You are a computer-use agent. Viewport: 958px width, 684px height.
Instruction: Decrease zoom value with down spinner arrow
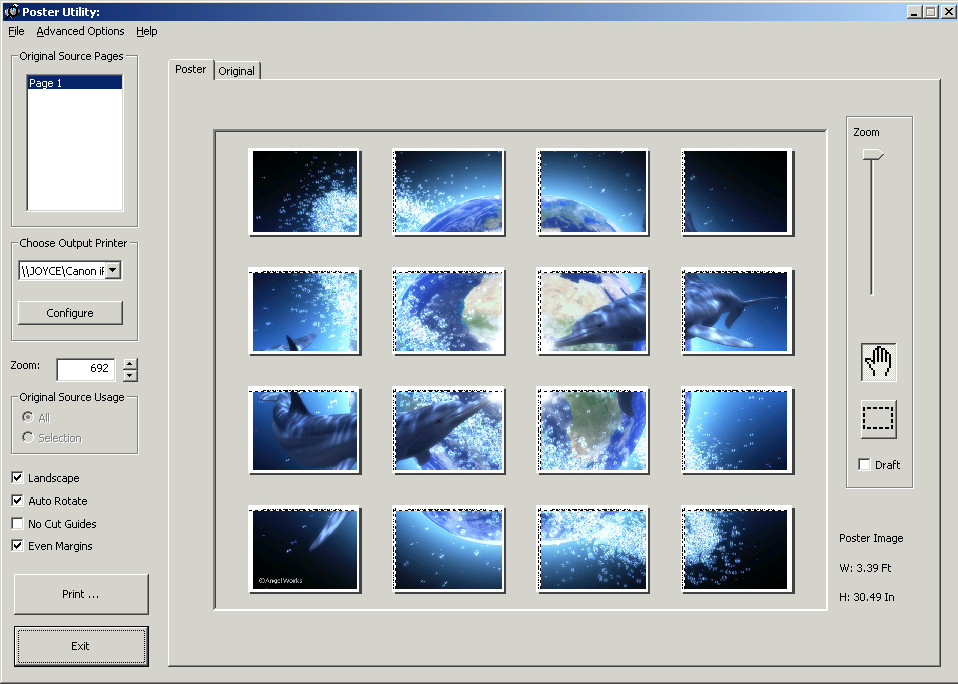[x=130, y=376]
